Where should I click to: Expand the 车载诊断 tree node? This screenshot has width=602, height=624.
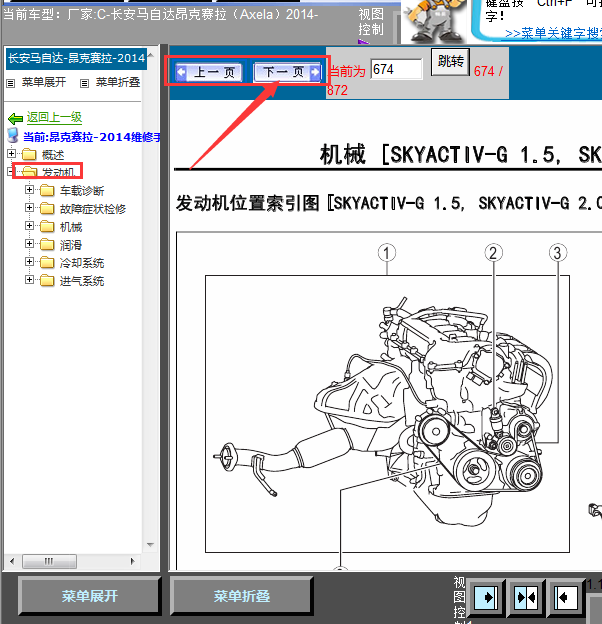coord(29,189)
